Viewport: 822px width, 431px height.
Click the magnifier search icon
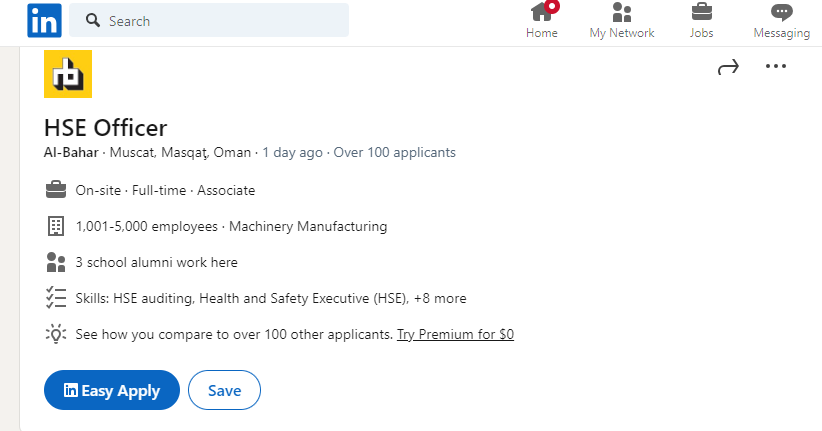[x=93, y=20]
